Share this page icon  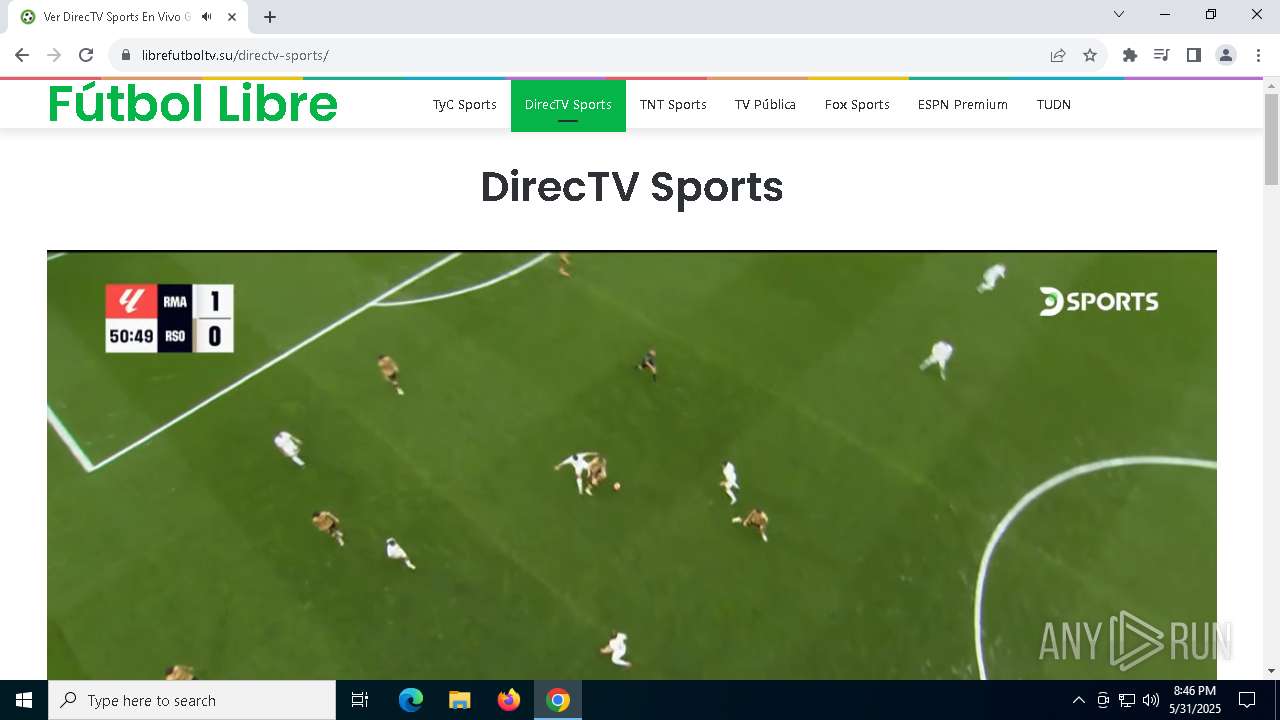[x=1058, y=55]
